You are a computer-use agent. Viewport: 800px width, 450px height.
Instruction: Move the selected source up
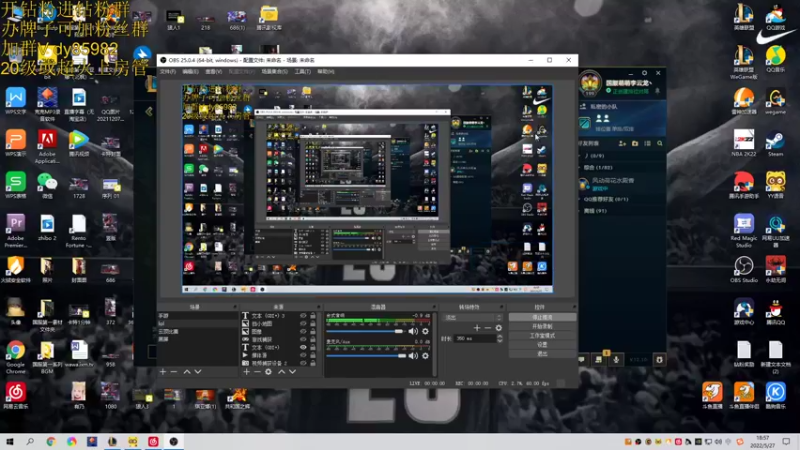[281, 372]
